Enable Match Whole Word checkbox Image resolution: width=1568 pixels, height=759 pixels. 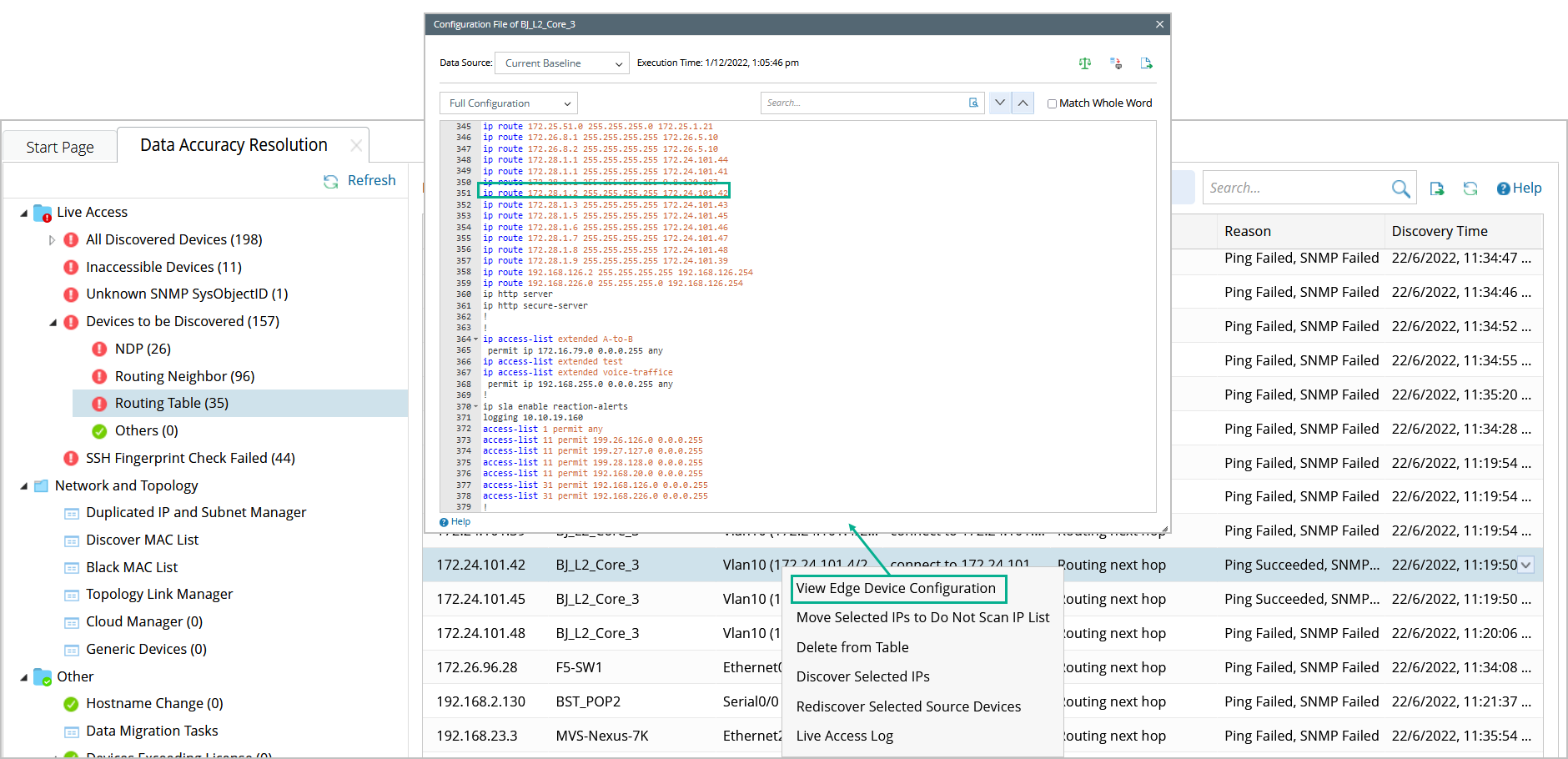[x=1052, y=103]
